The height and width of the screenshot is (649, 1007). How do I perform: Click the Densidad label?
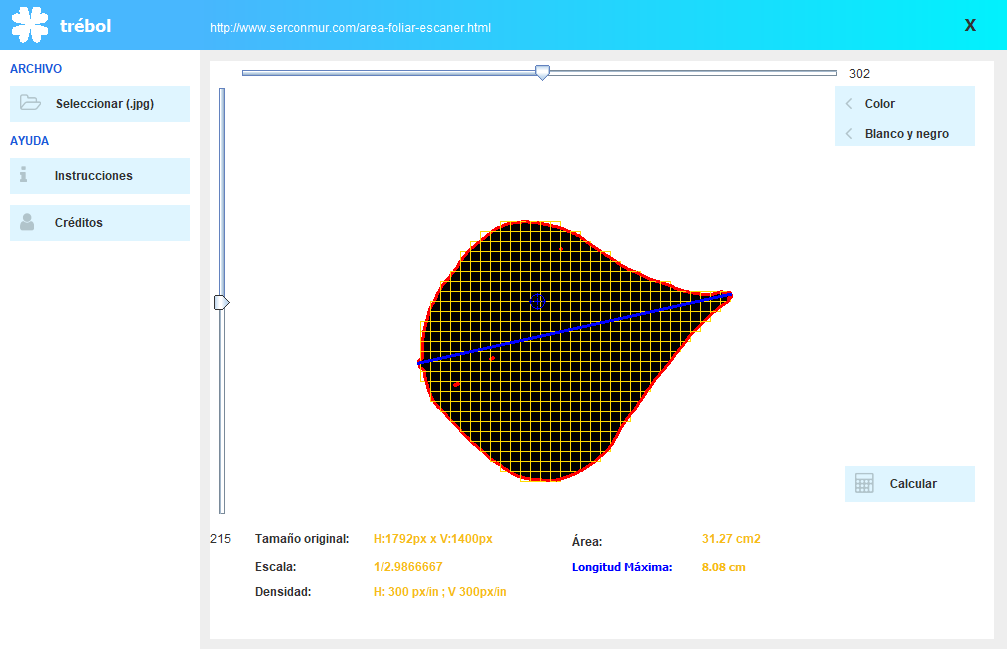(283, 592)
